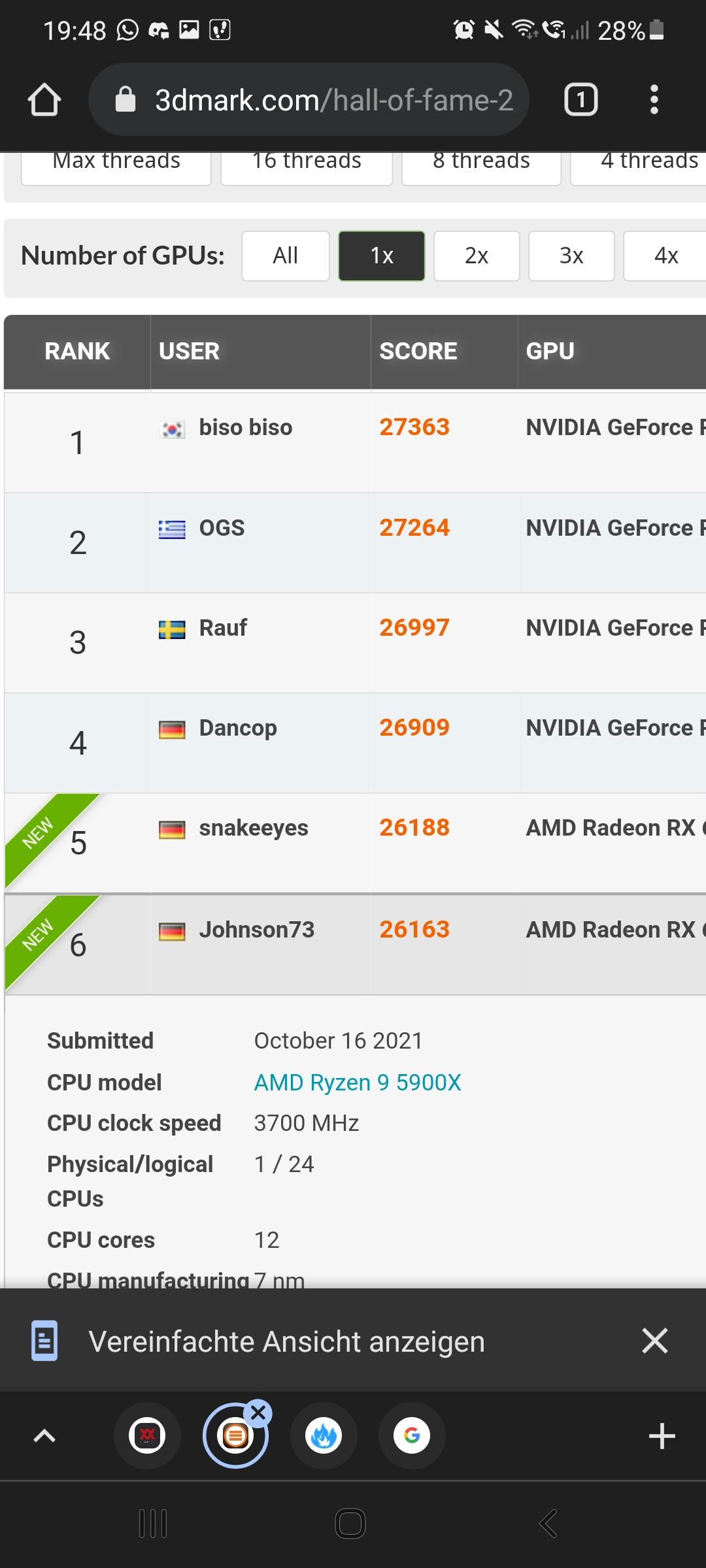Expand tab strip with up chevron

point(44,1435)
